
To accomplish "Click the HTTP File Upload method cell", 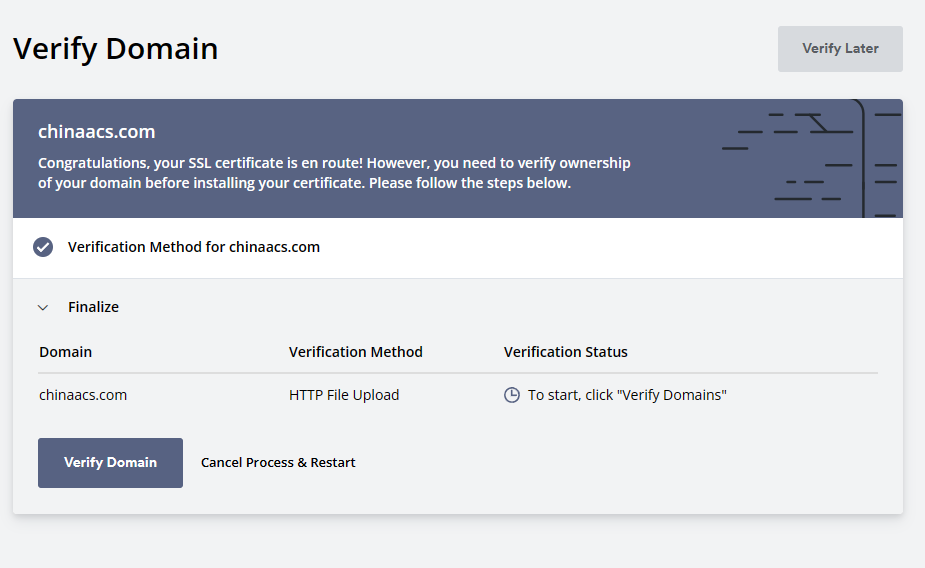I will pos(344,395).
